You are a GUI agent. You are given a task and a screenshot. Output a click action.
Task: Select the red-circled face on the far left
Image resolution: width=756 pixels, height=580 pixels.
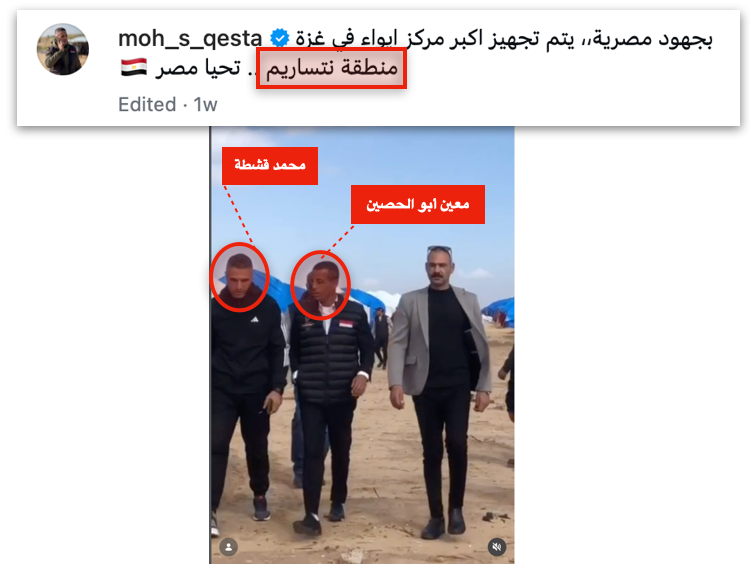pyautogui.click(x=239, y=277)
